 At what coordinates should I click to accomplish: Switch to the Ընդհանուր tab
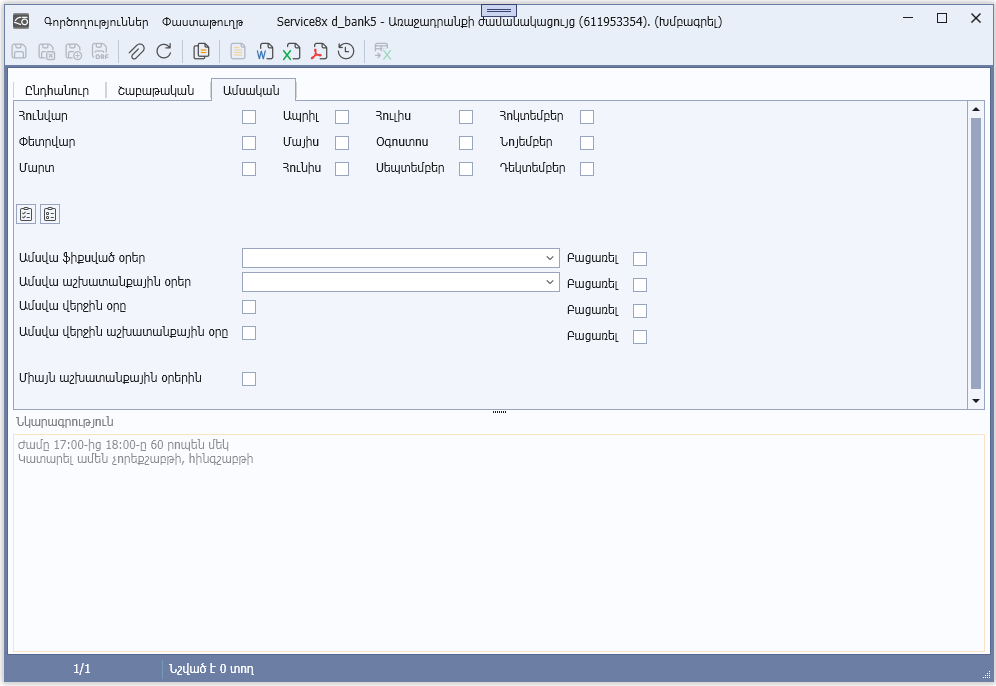(x=57, y=90)
